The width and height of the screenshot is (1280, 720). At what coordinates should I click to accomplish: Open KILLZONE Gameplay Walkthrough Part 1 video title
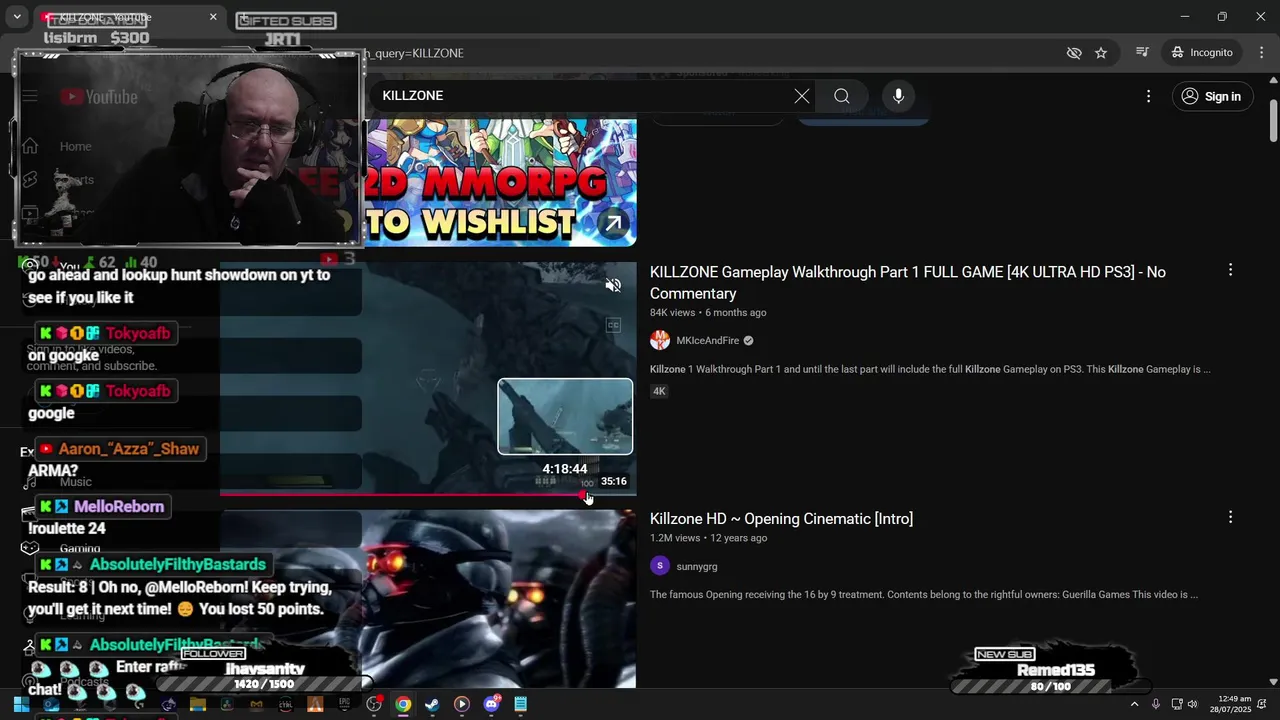tap(908, 283)
